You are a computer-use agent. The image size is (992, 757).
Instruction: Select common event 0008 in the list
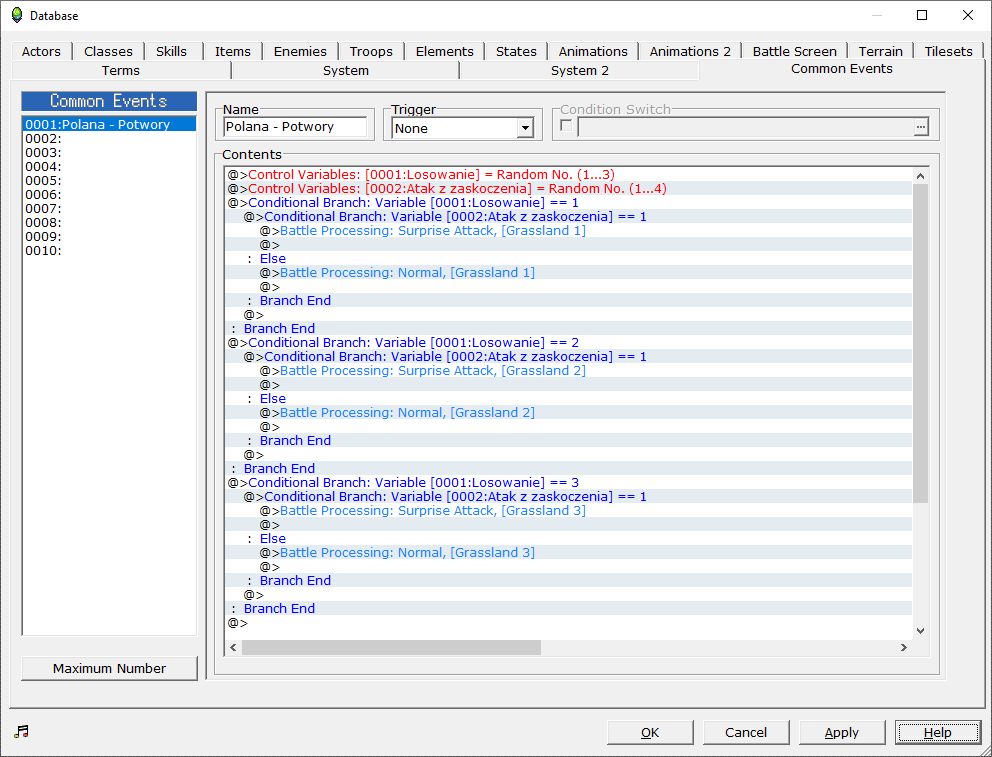(x=109, y=223)
